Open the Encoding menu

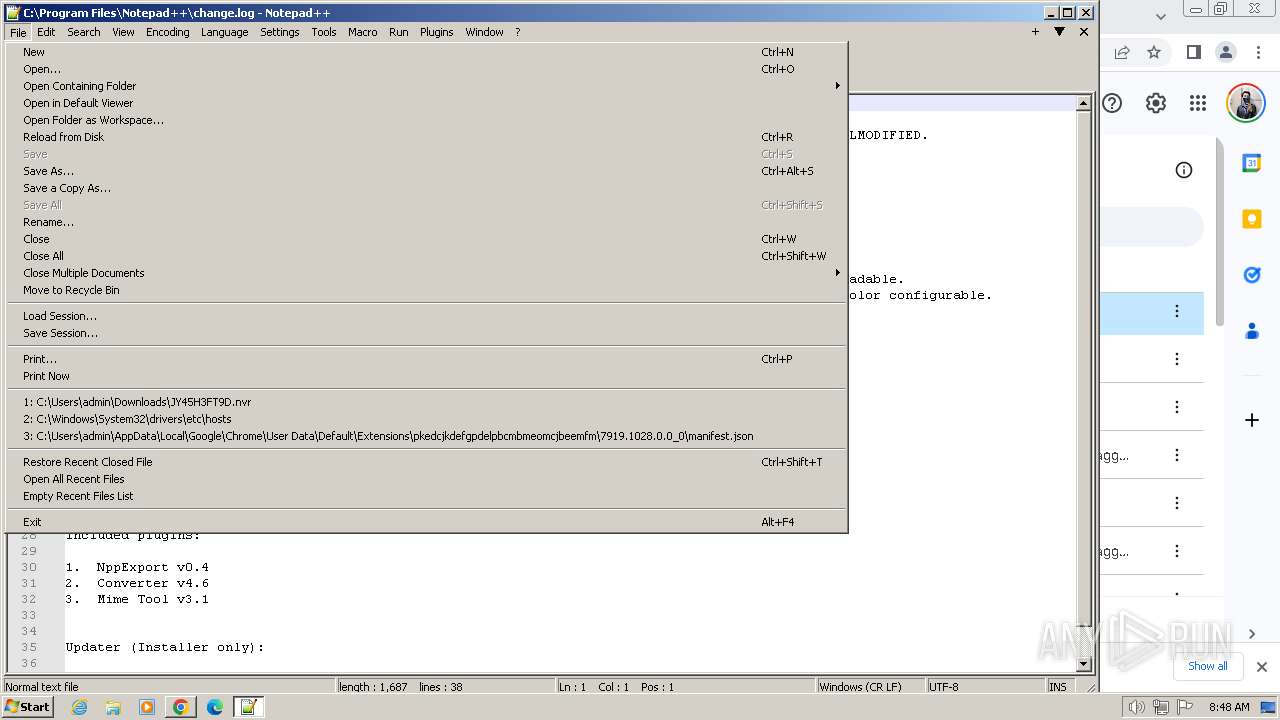pos(168,32)
